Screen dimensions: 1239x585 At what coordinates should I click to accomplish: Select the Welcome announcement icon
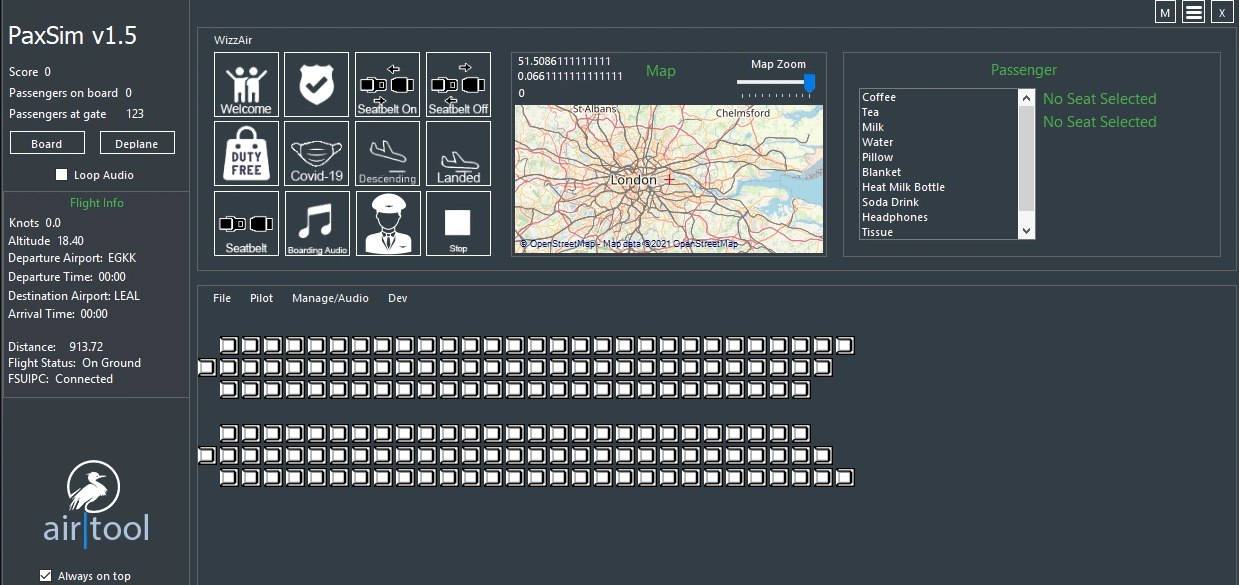pyautogui.click(x=246, y=83)
